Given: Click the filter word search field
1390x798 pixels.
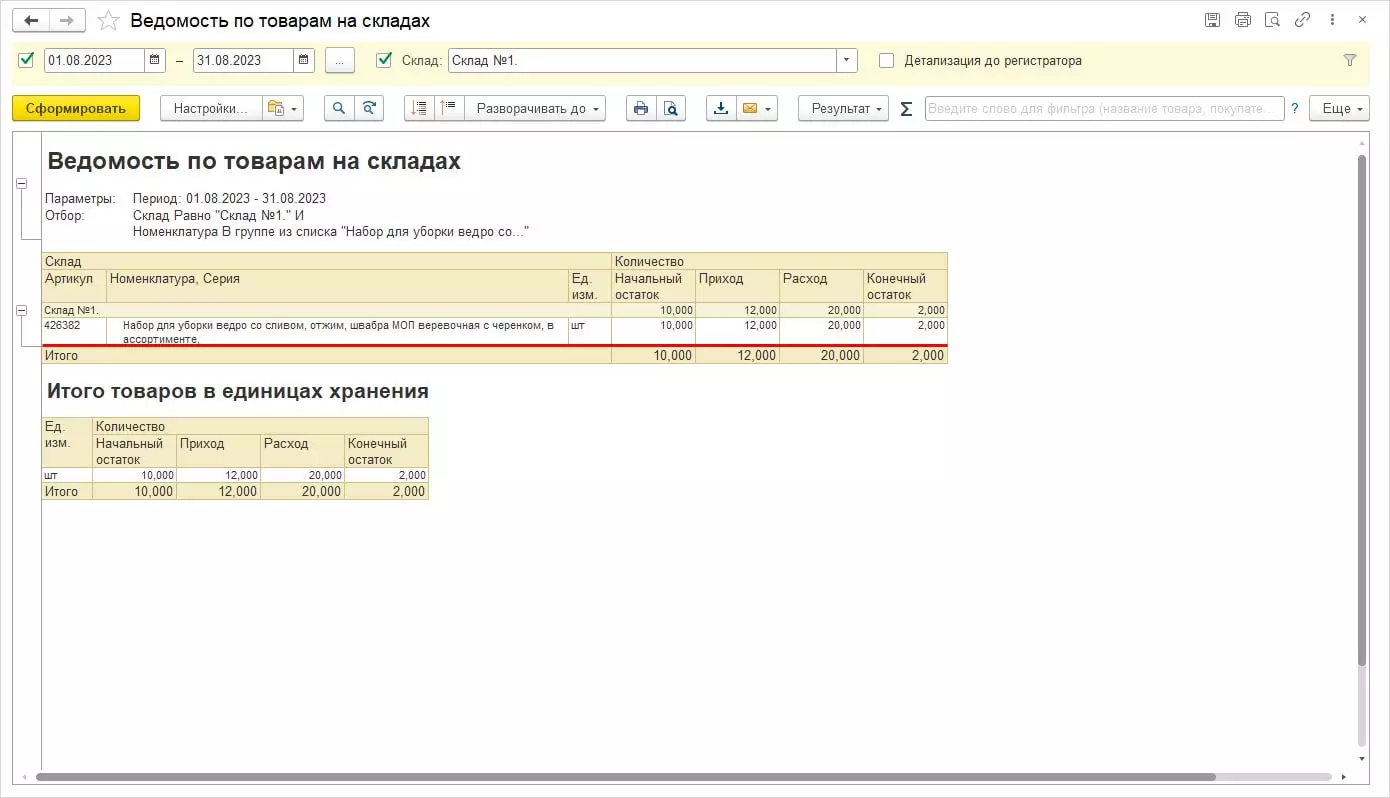Looking at the screenshot, I should 1104,108.
